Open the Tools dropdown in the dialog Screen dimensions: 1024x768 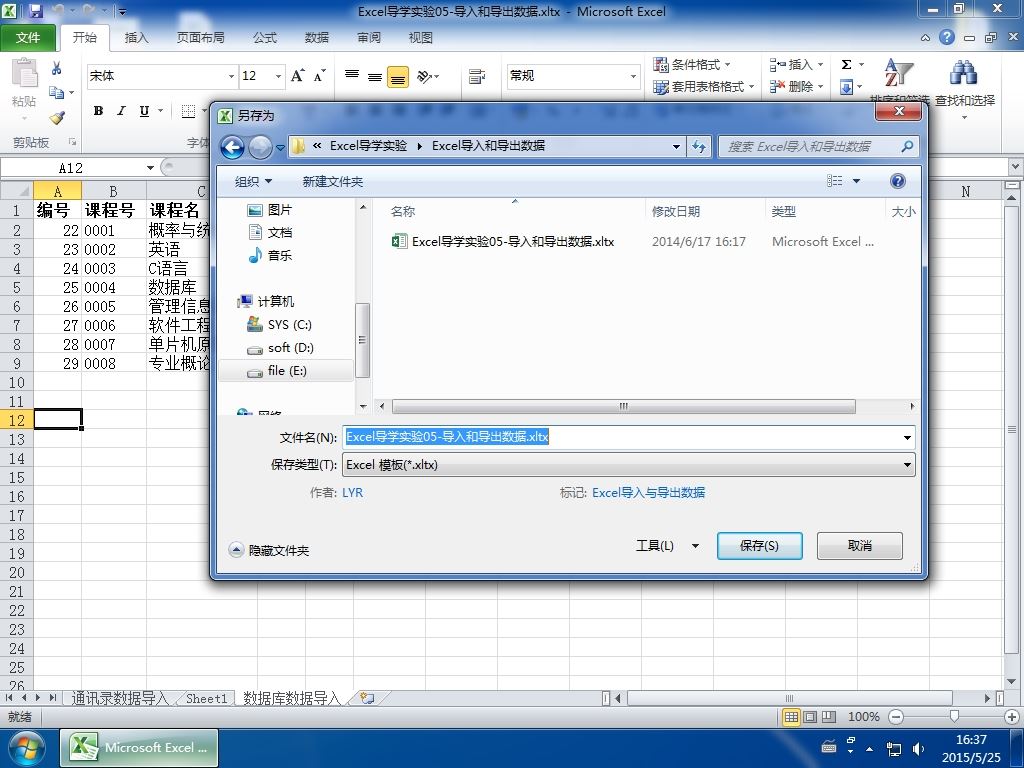pos(667,546)
